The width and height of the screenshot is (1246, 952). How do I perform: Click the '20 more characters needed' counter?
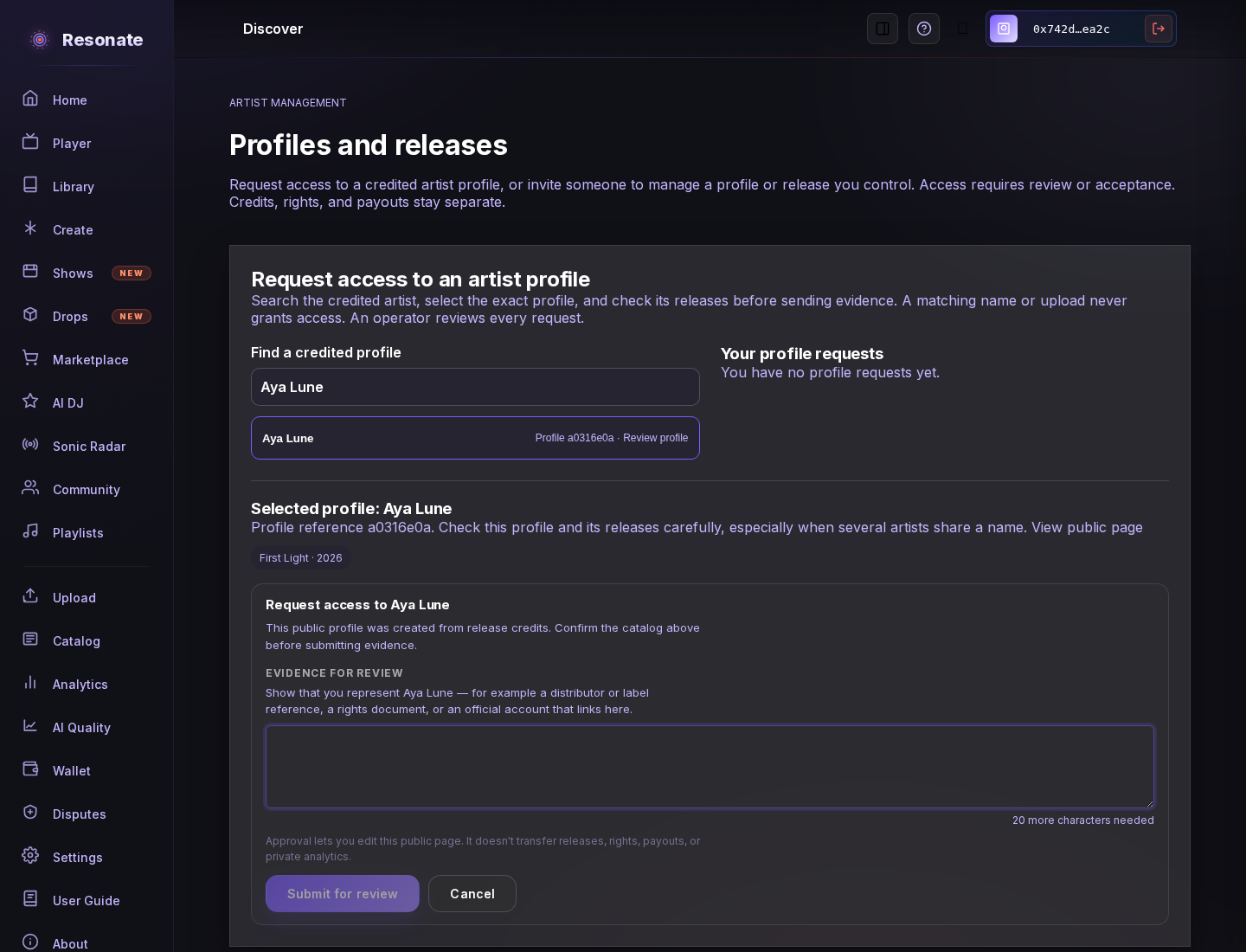pos(1083,820)
